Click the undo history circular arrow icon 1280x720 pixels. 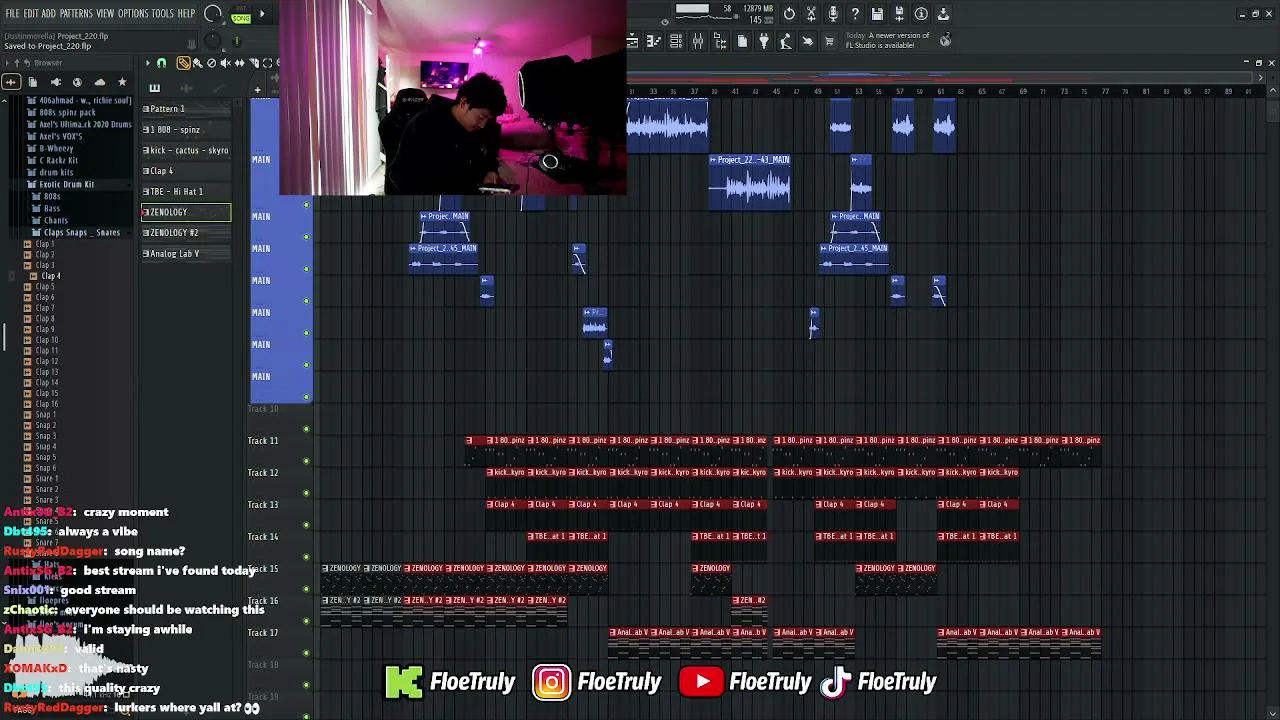[x=789, y=14]
